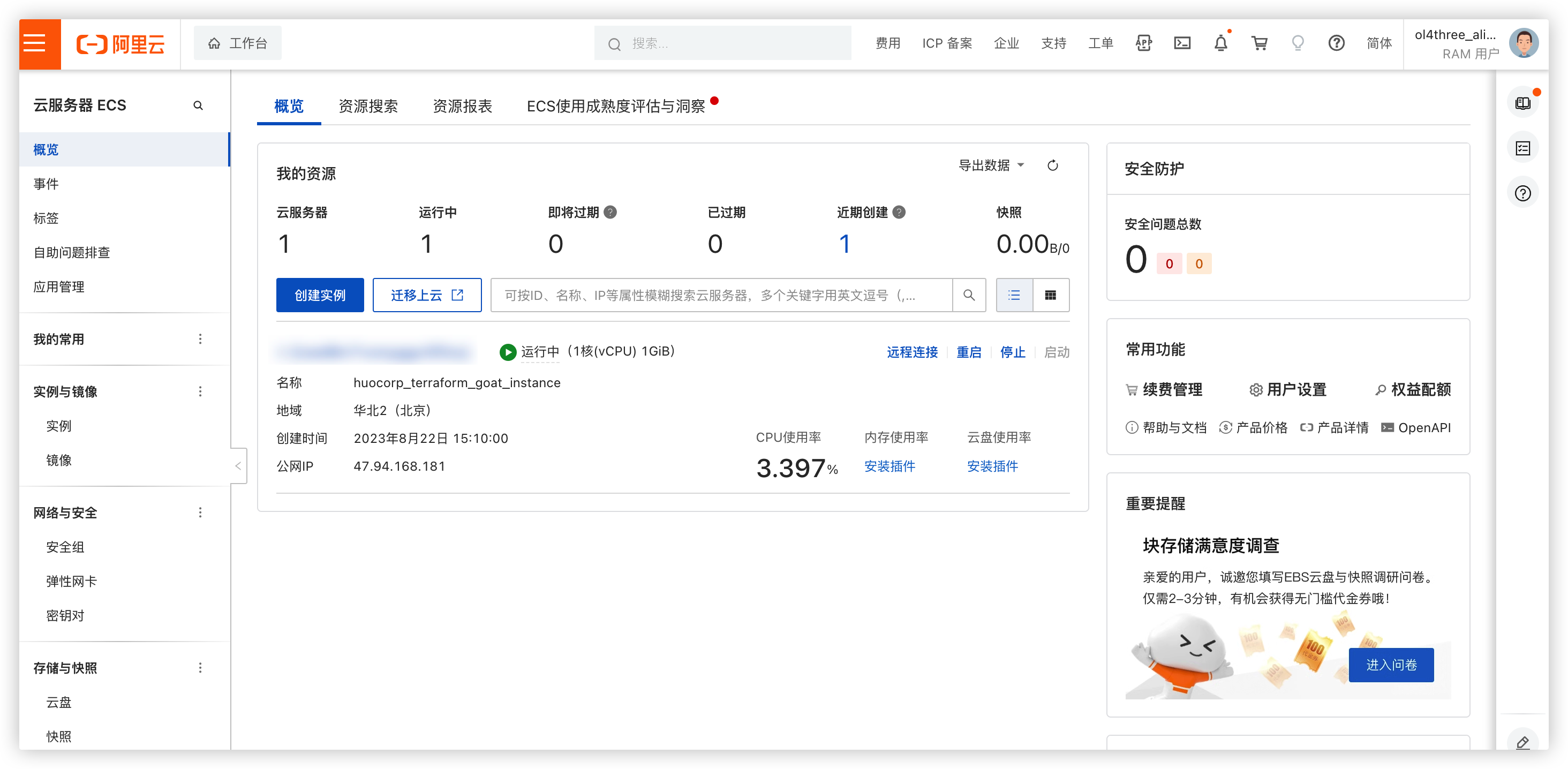Open 存储与快照 more options menu
1568x769 pixels.
(200, 668)
